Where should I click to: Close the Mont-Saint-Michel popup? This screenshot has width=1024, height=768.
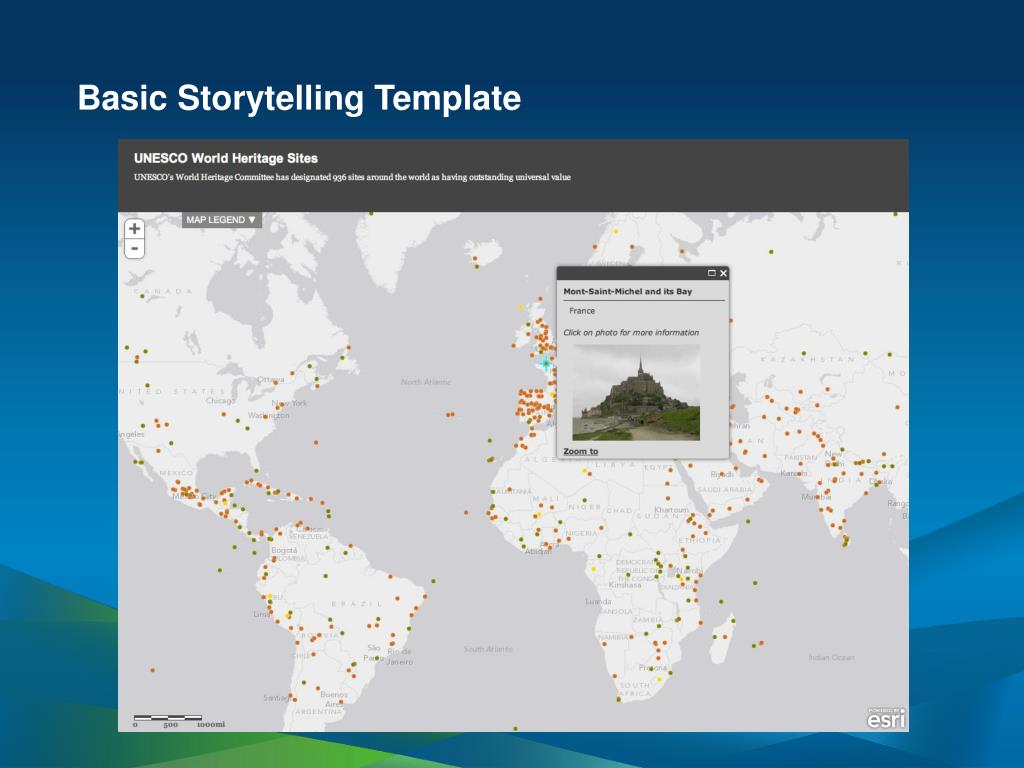(723, 273)
